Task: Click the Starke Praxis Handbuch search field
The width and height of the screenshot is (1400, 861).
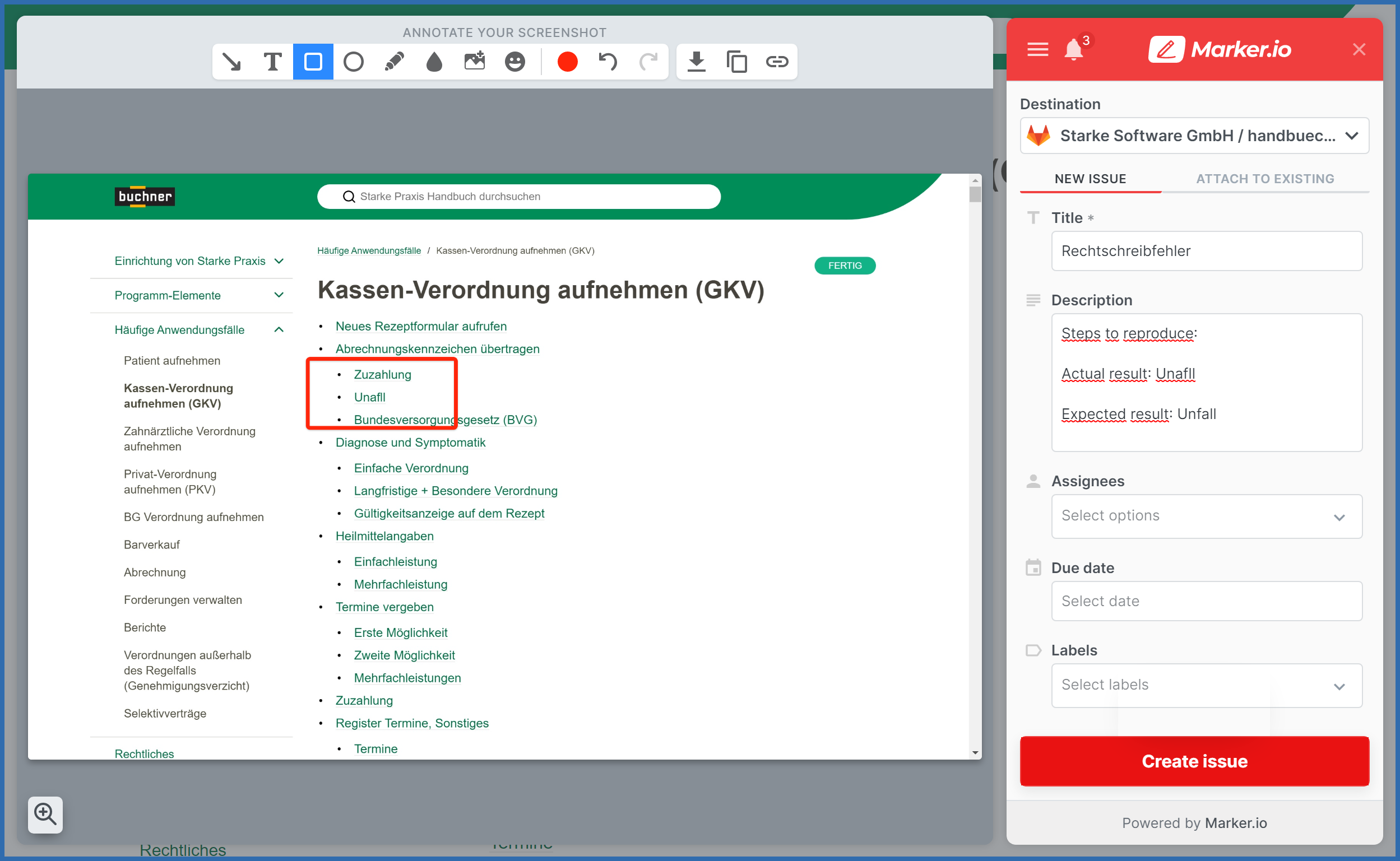Action: [518, 197]
